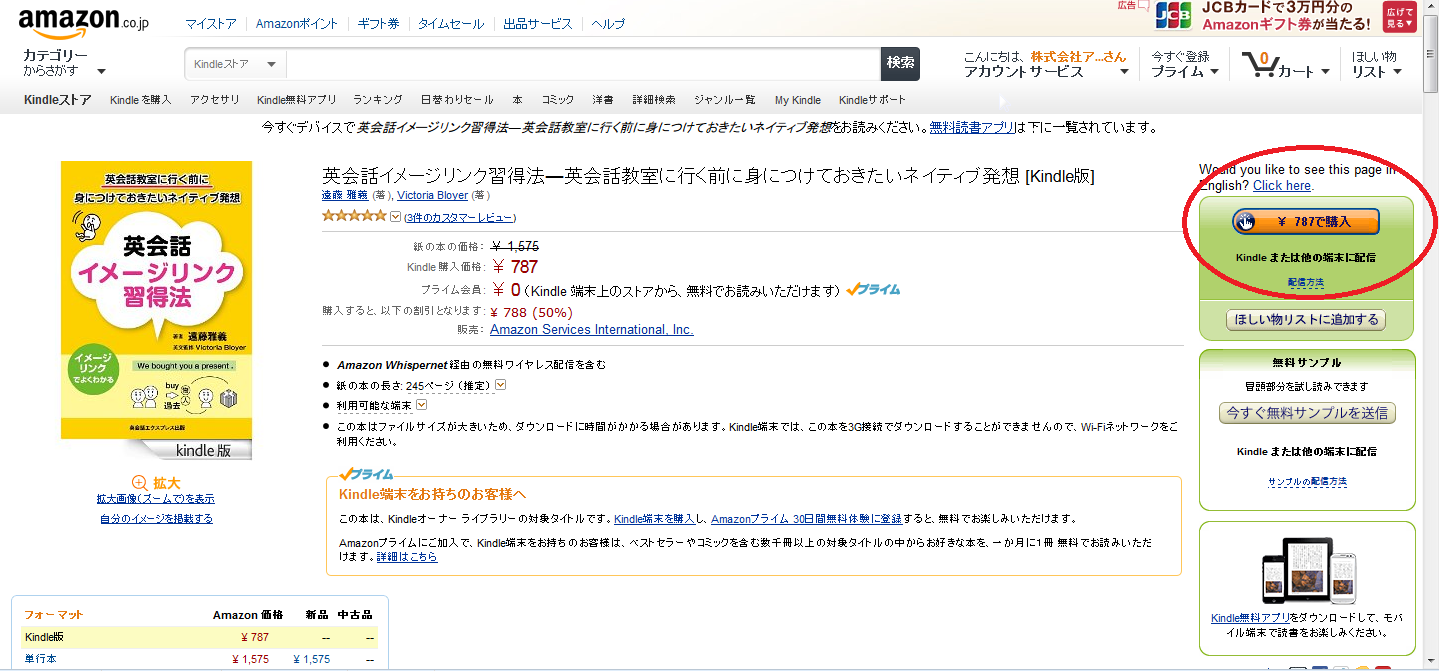Expand the 紙の本の長さ page count arrow

pyautogui.click(x=501, y=385)
